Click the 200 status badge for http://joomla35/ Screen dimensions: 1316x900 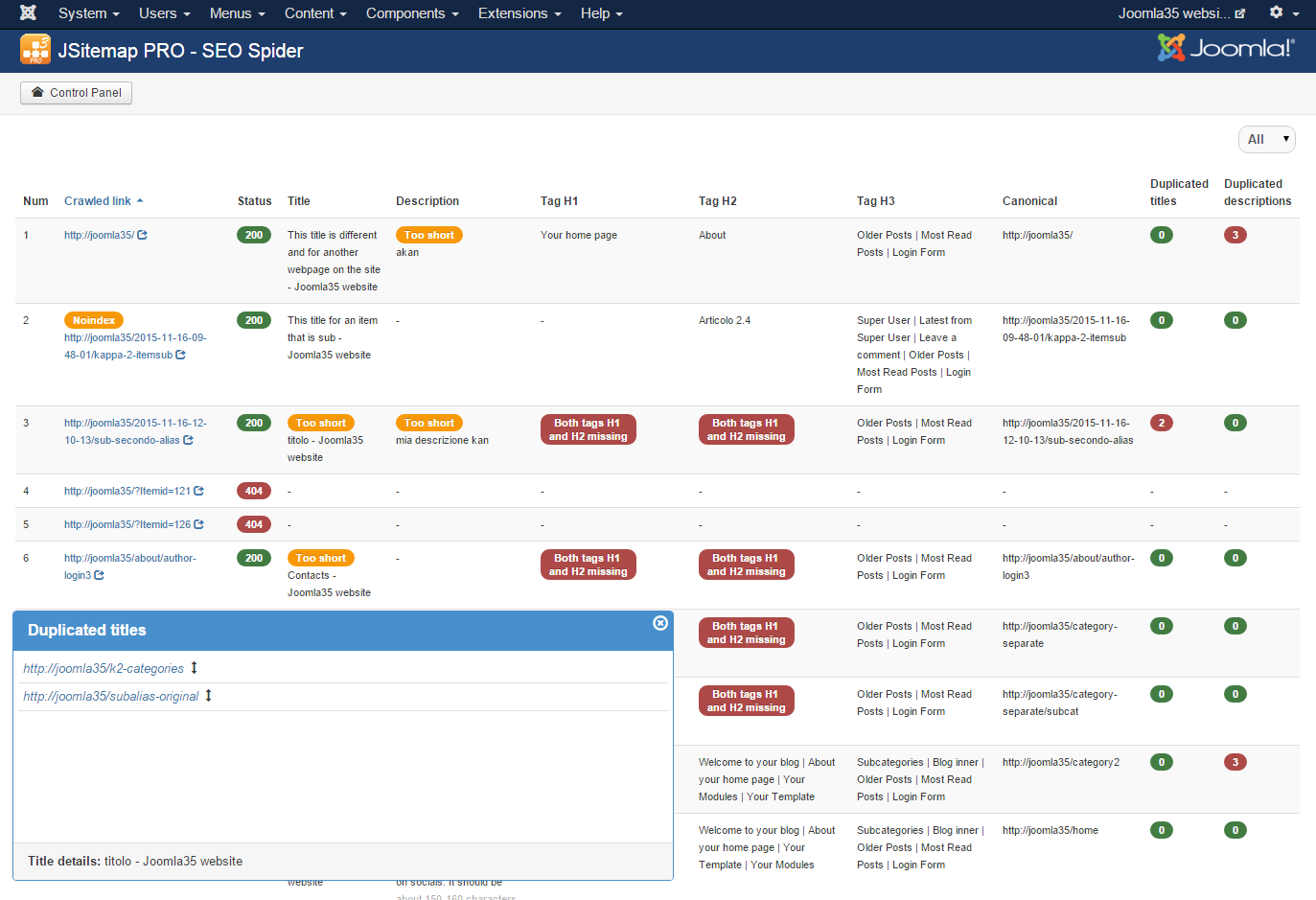point(254,235)
